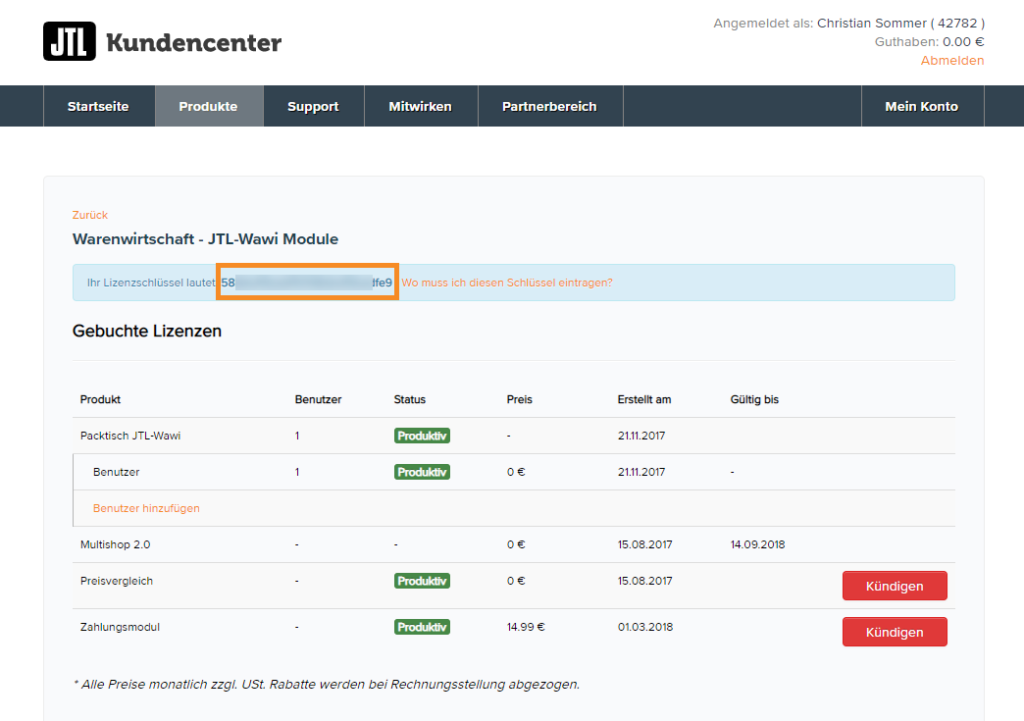Click 'Wo muss ich diesen Schlüssel eintragen?' link
Viewport: 1024px width, 721px height.
pyautogui.click(x=507, y=283)
